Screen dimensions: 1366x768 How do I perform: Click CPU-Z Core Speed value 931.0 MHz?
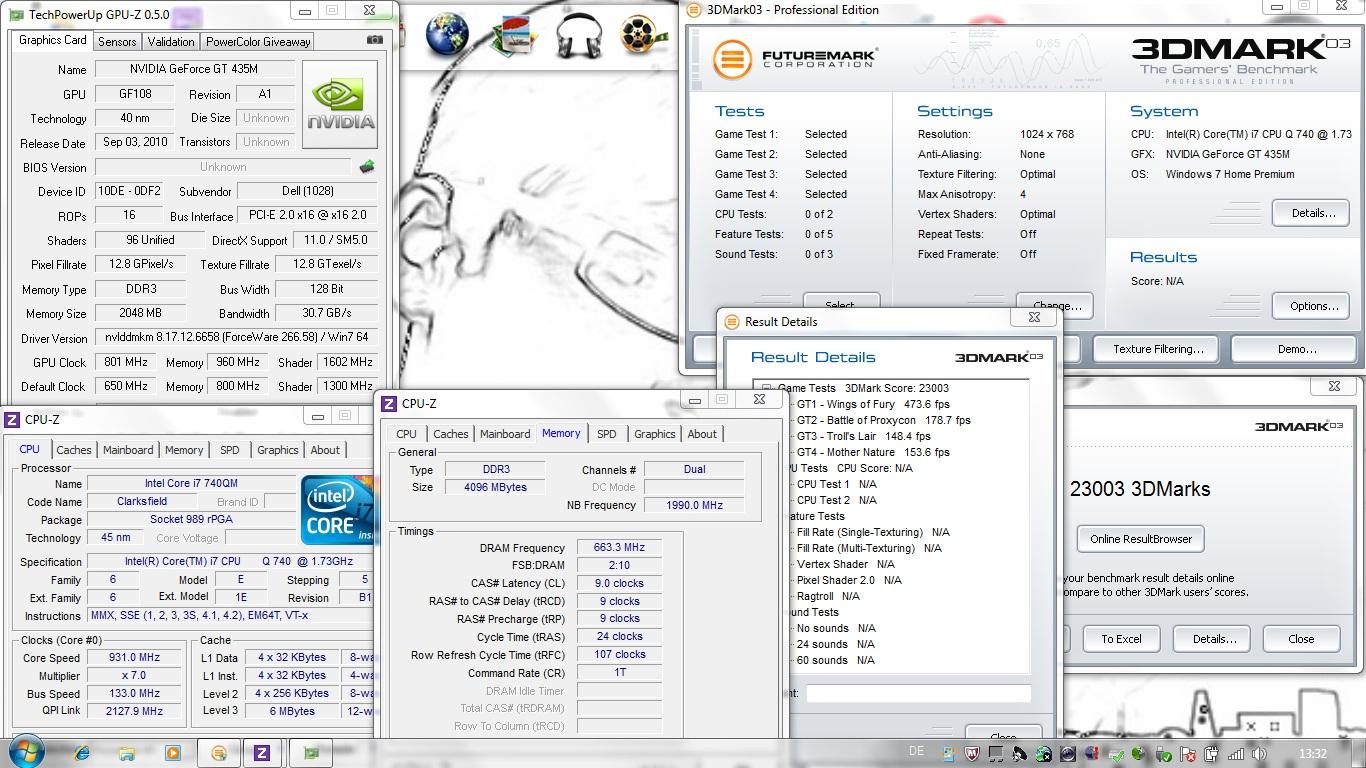pyautogui.click(x=136, y=658)
